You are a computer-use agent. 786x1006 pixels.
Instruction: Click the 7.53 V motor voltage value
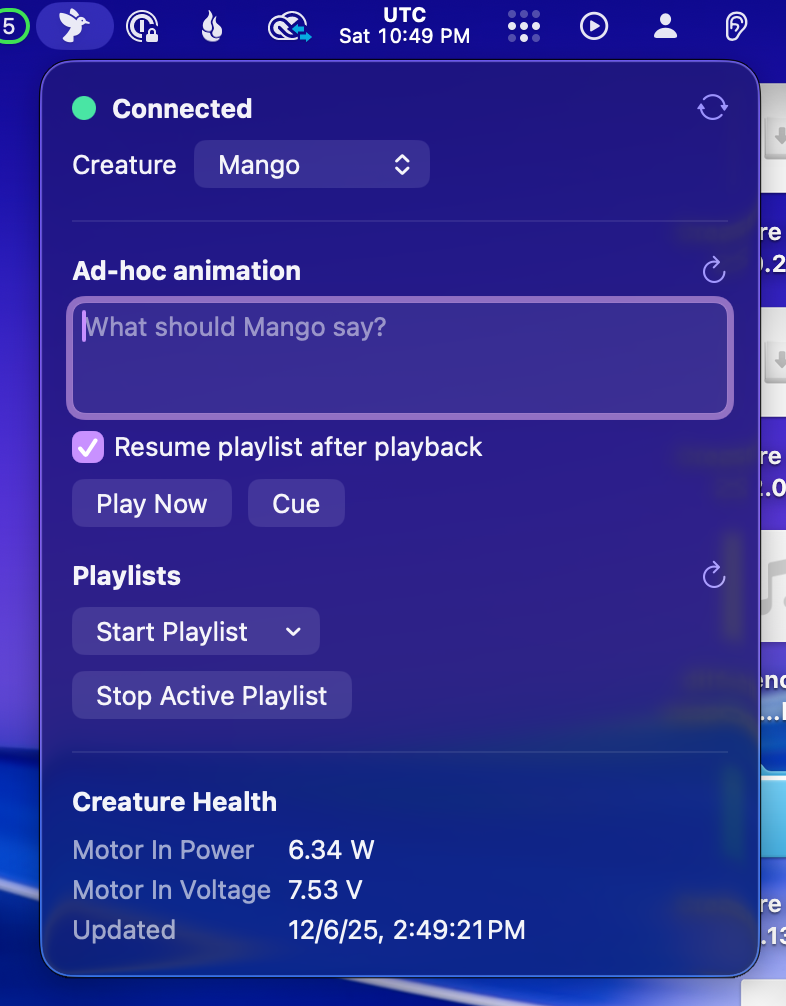pyautogui.click(x=325, y=889)
